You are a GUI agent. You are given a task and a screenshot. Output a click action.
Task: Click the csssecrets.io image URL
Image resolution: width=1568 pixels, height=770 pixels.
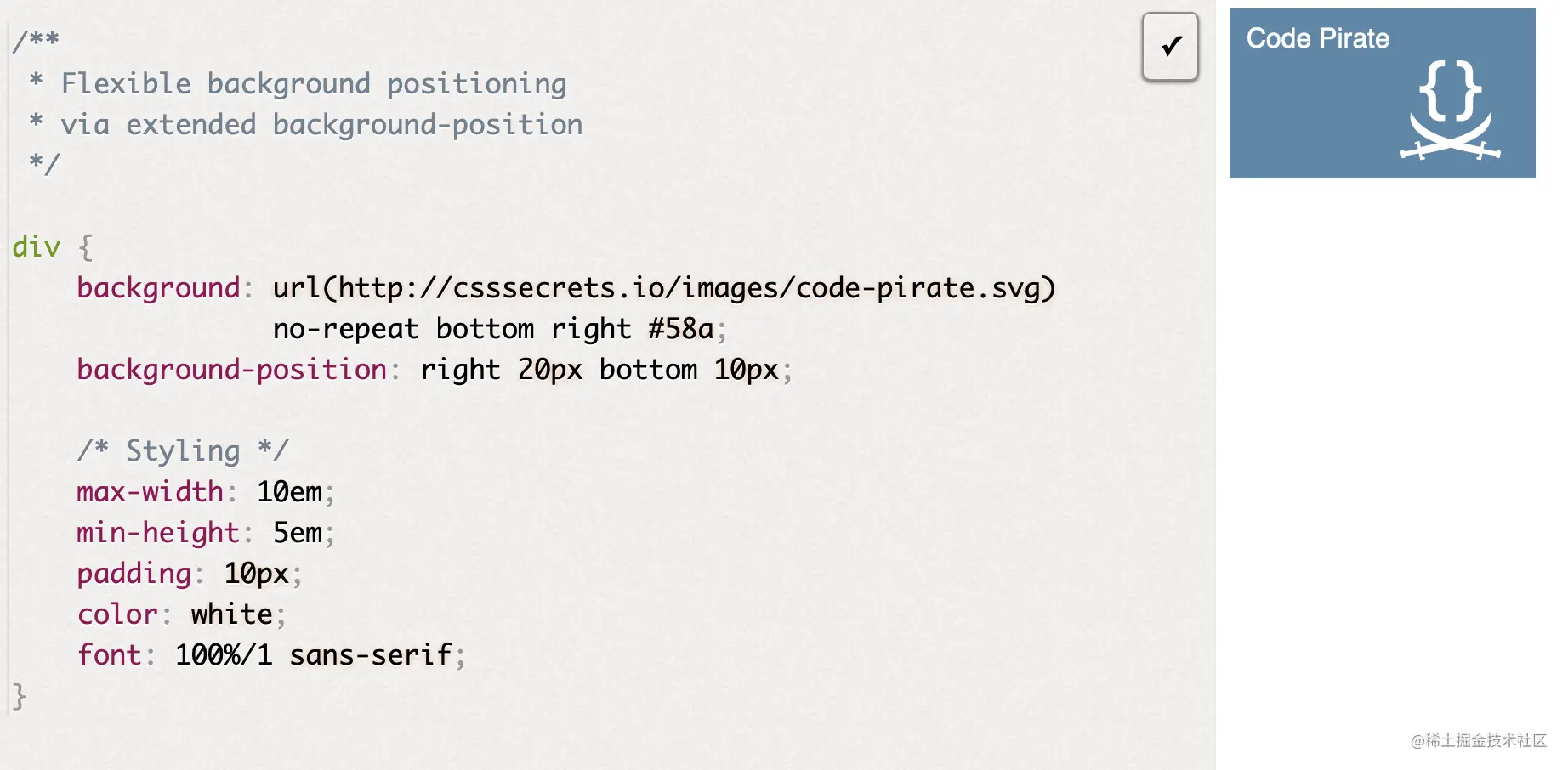point(664,288)
